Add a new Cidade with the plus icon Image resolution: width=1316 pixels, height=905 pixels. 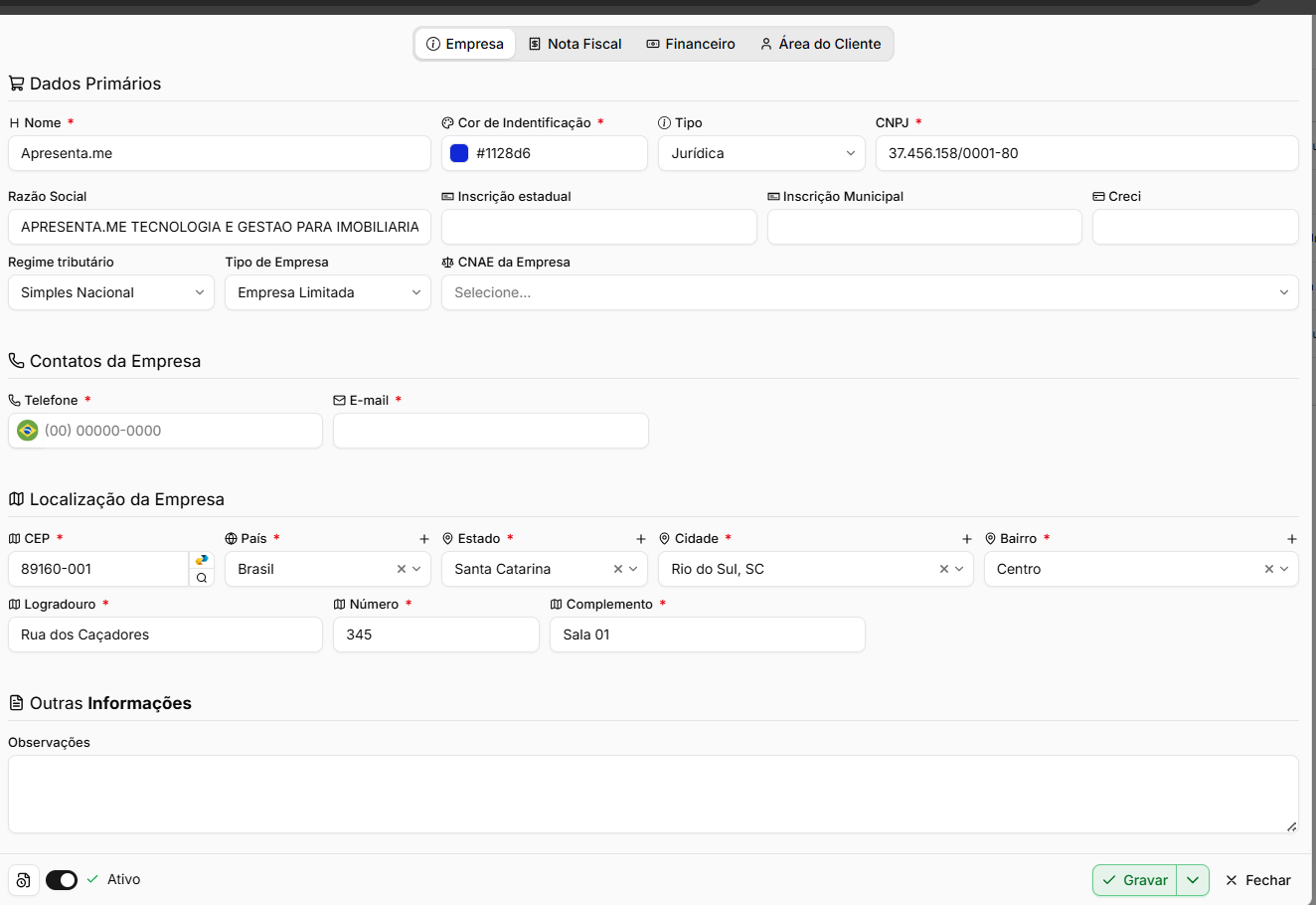coord(967,539)
